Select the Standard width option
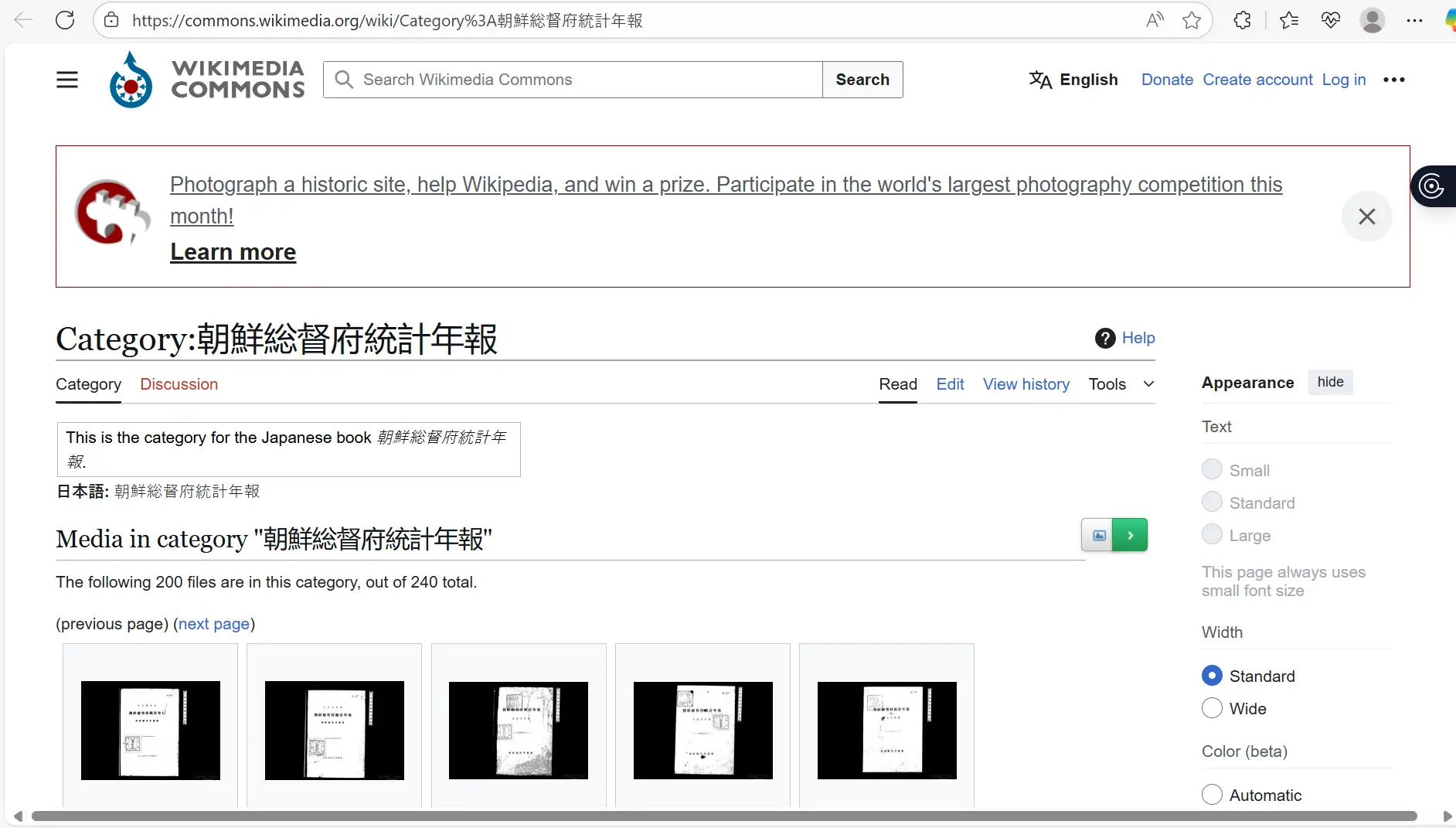Image resolution: width=1456 pixels, height=828 pixels. 1212,676
